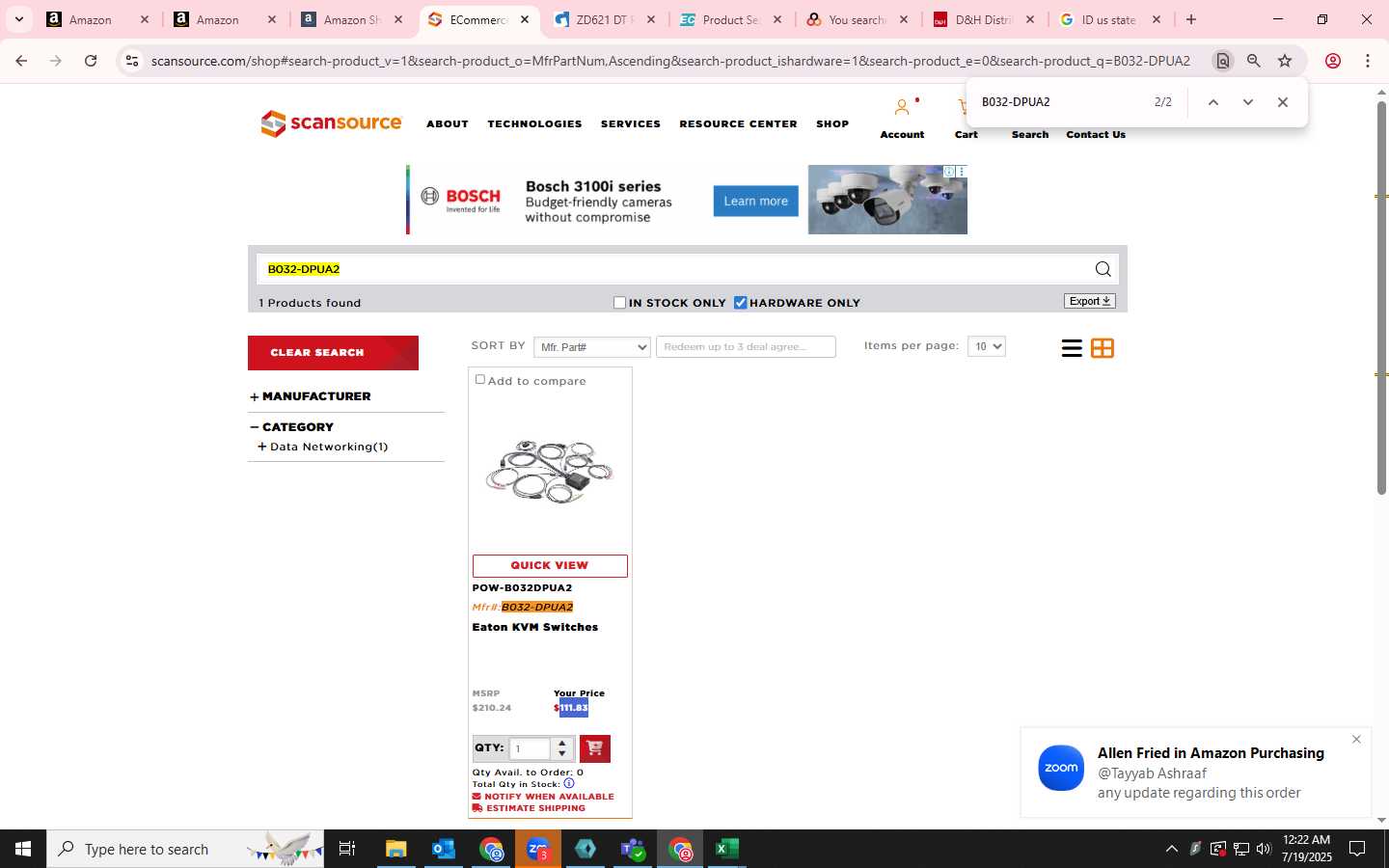Click the stock quantity info icon

tap(569, 783)
